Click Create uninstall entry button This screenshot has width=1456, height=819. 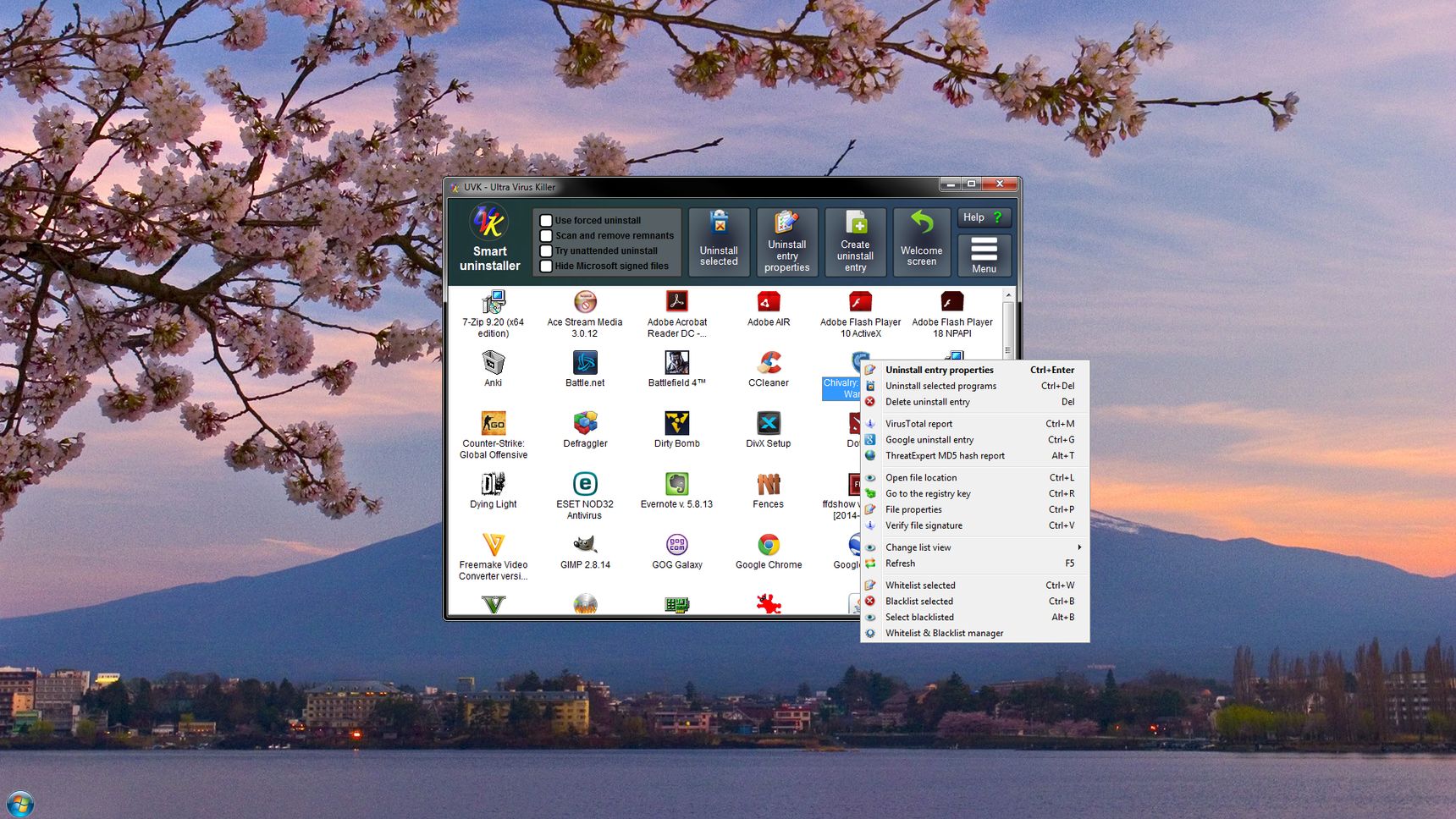click(x=855, y=242)
